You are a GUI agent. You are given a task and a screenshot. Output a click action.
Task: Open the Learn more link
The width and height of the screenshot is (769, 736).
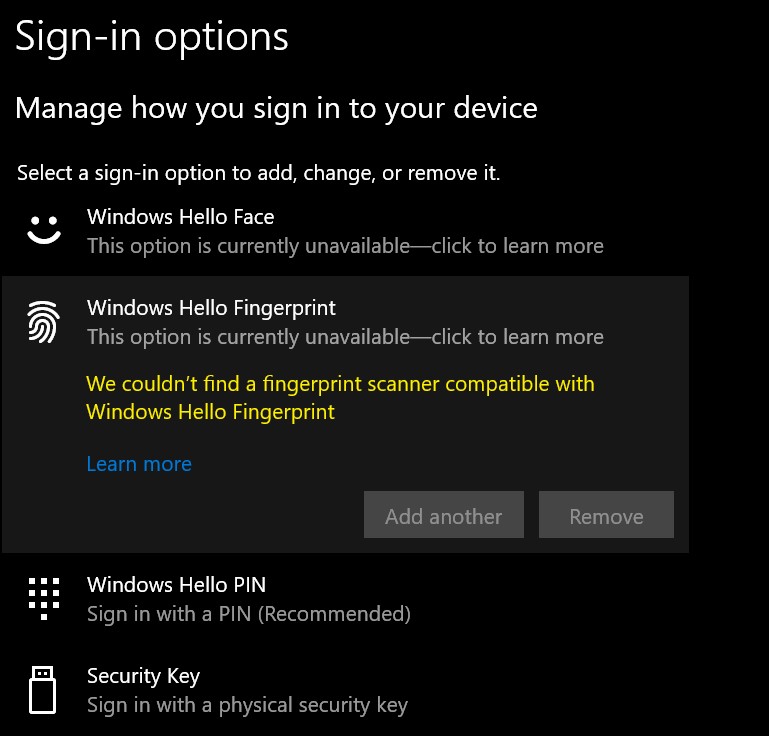tap(139, 464)
